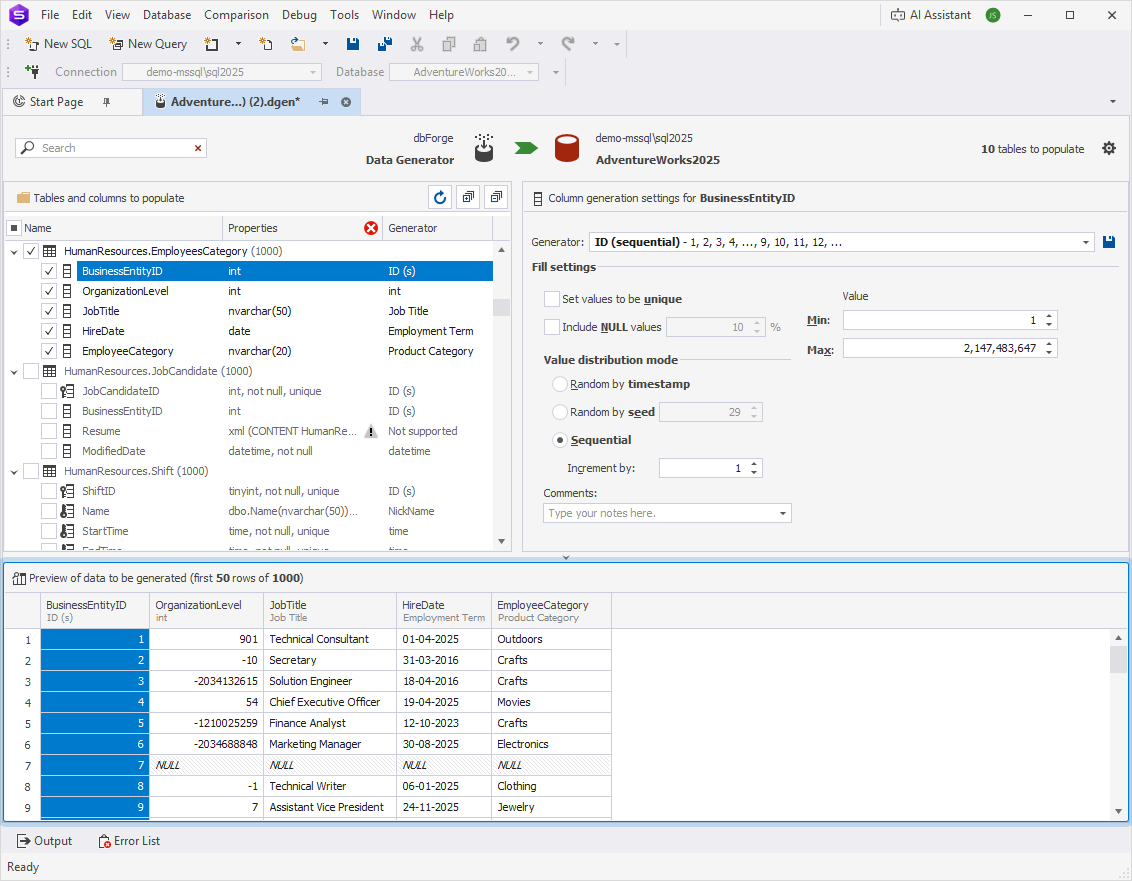This screenshot has width=1132, height=881.
Task: Clear the search box with red X
Action: tap(198, 148)
